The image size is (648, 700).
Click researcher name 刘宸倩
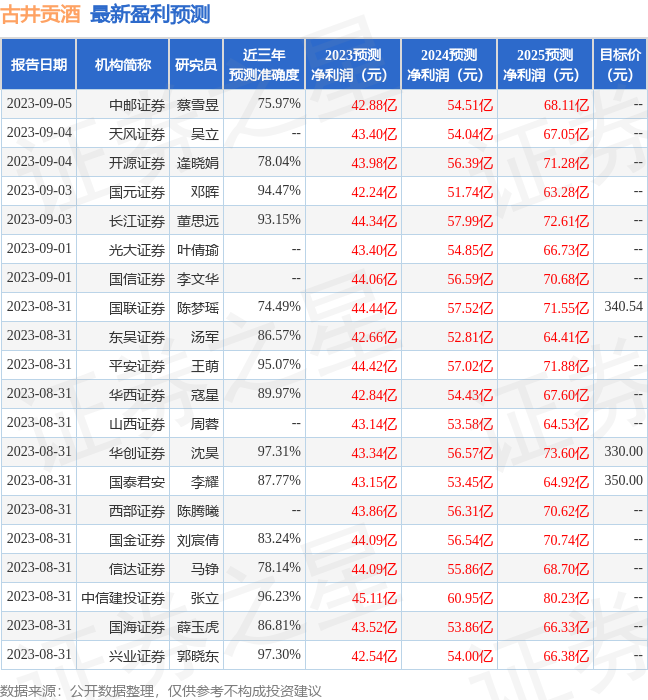tap(198, 540)
